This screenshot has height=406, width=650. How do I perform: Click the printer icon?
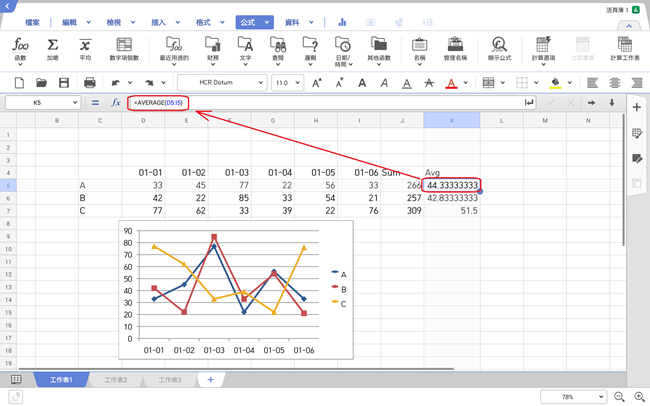(x=90, y=83)
